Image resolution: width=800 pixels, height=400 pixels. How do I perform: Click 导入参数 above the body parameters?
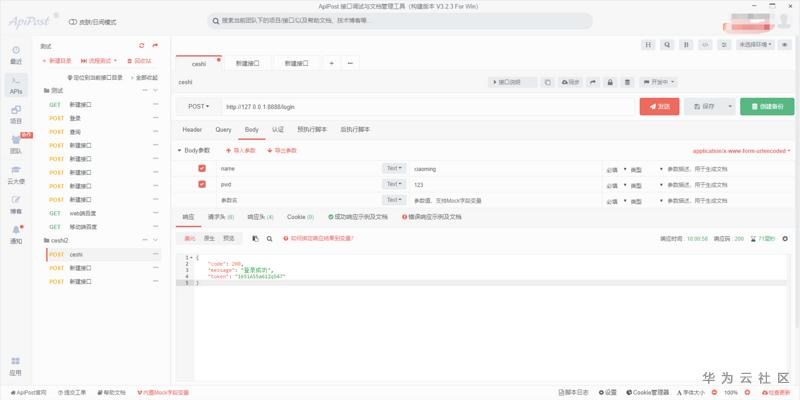pyautogui.click(x=241, y=151)
